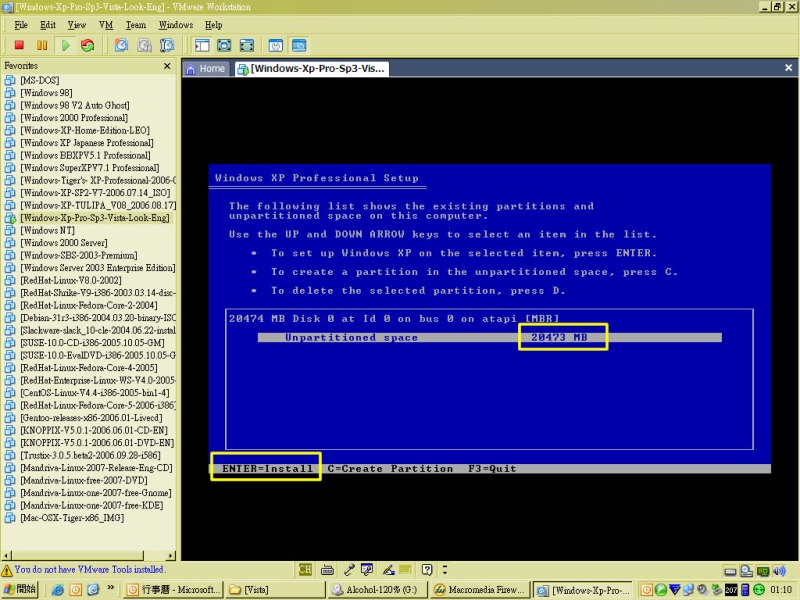Select [Trustix-3.0.5.beta2-2006.09.28-i586] favorite

[x=90, y=455]
